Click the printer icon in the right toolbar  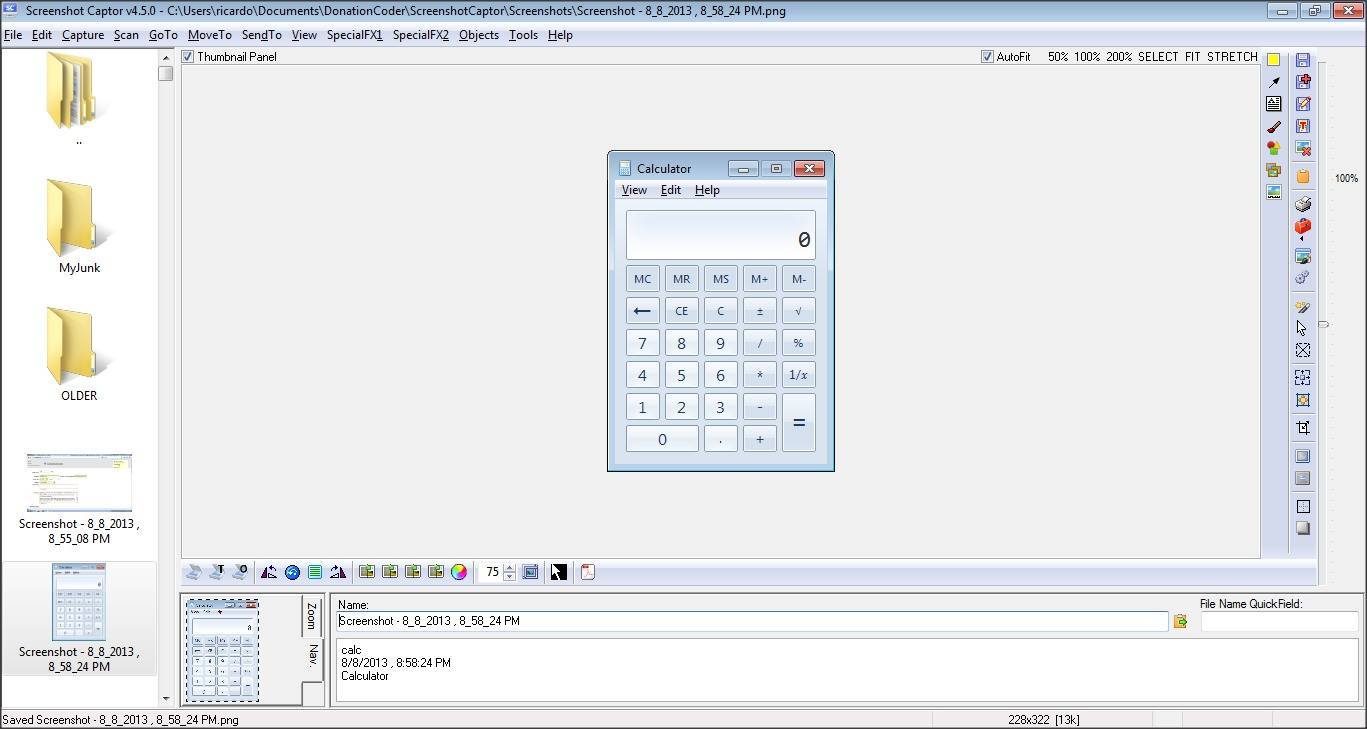[1303, 204]
